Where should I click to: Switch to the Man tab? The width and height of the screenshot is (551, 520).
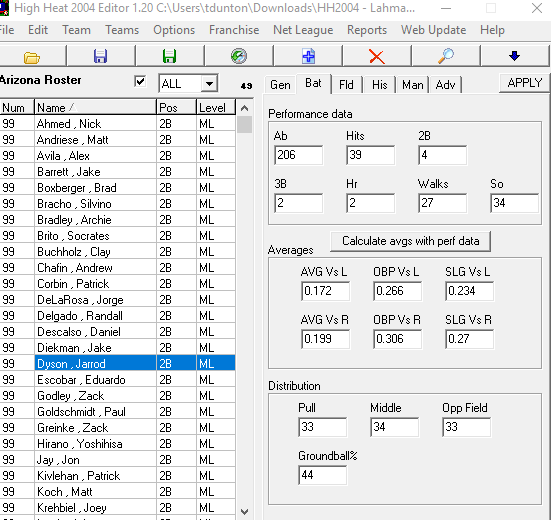413,85
